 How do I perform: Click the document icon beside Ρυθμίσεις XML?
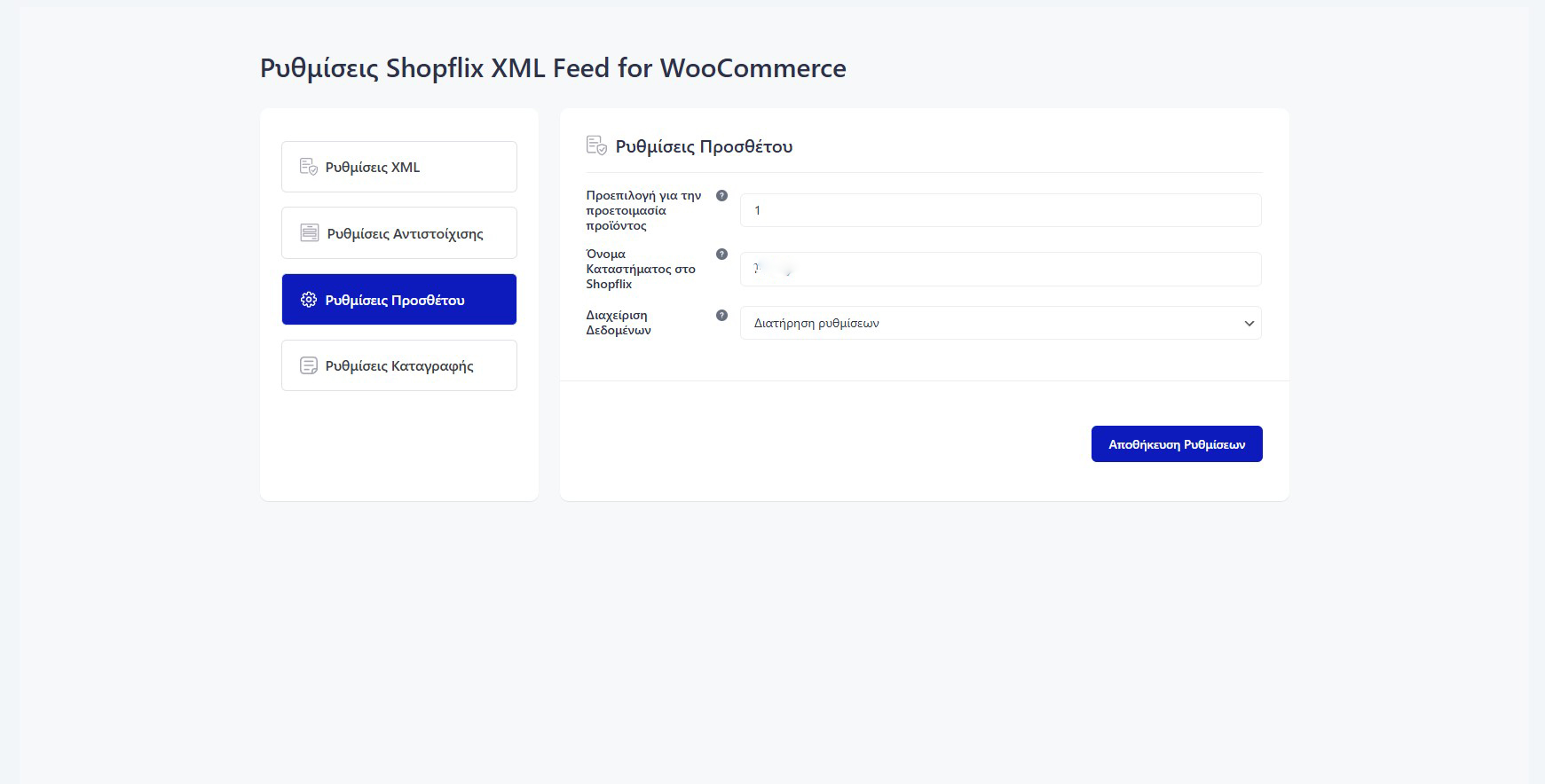point(308,167)
